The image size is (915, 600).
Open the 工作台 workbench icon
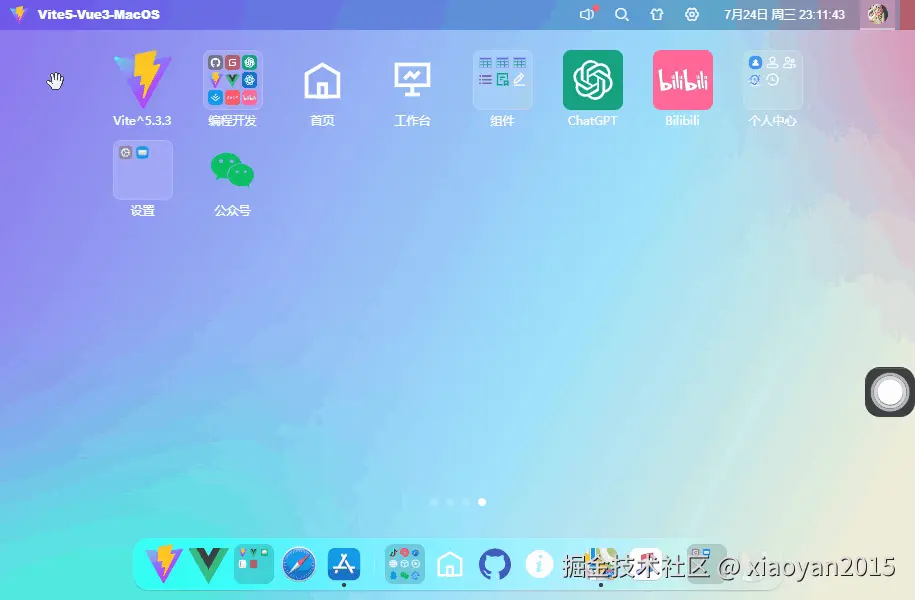(412, 80)
